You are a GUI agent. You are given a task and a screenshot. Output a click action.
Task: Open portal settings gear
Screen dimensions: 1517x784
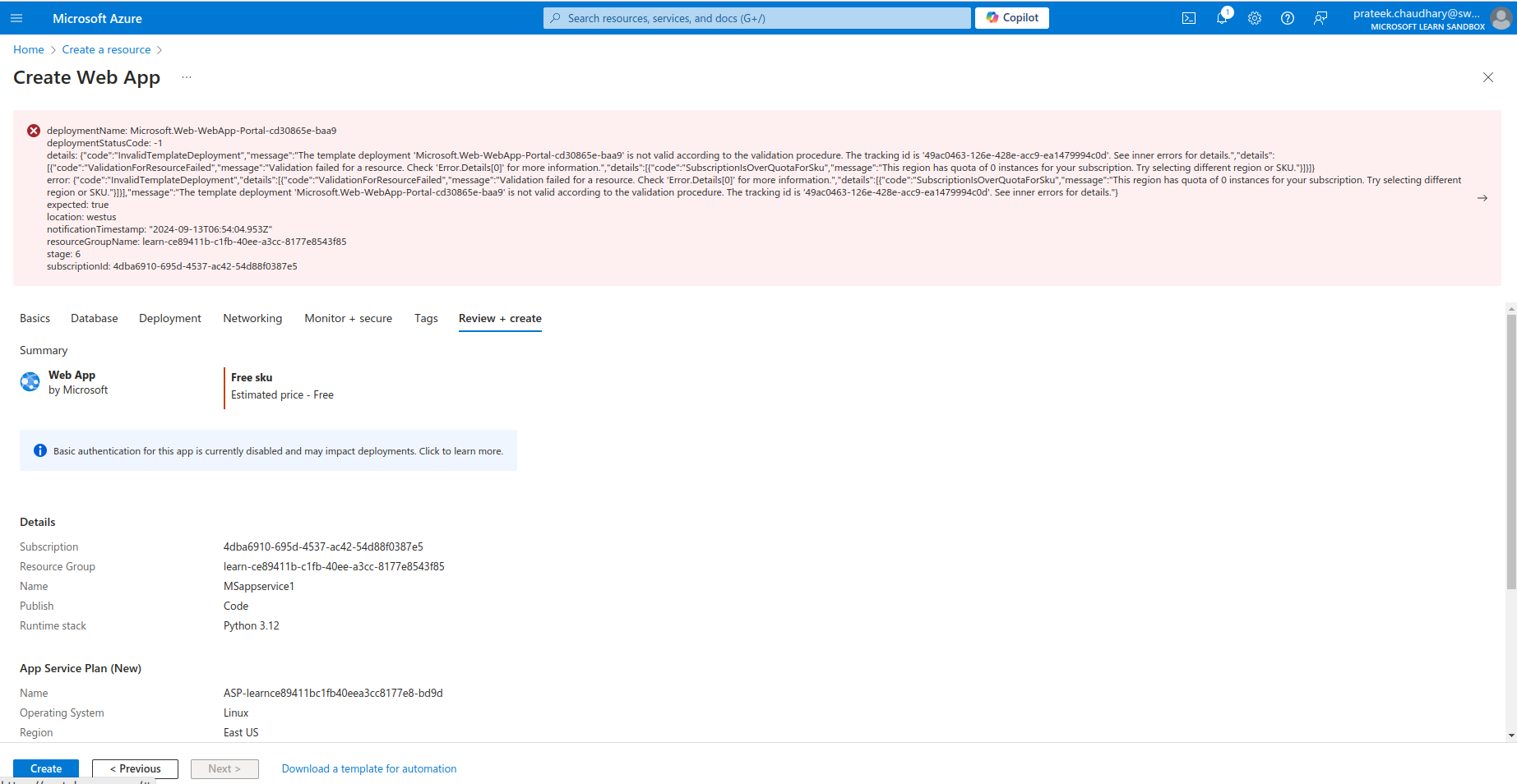1255,18
